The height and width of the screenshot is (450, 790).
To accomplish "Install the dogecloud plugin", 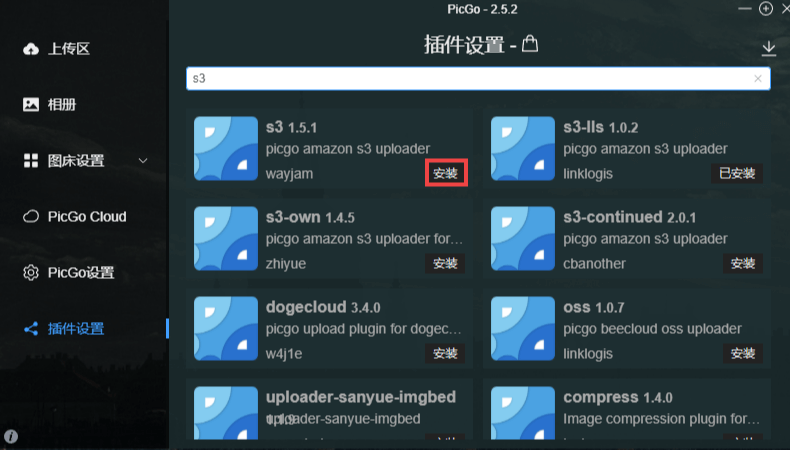I will click(445, 353).
